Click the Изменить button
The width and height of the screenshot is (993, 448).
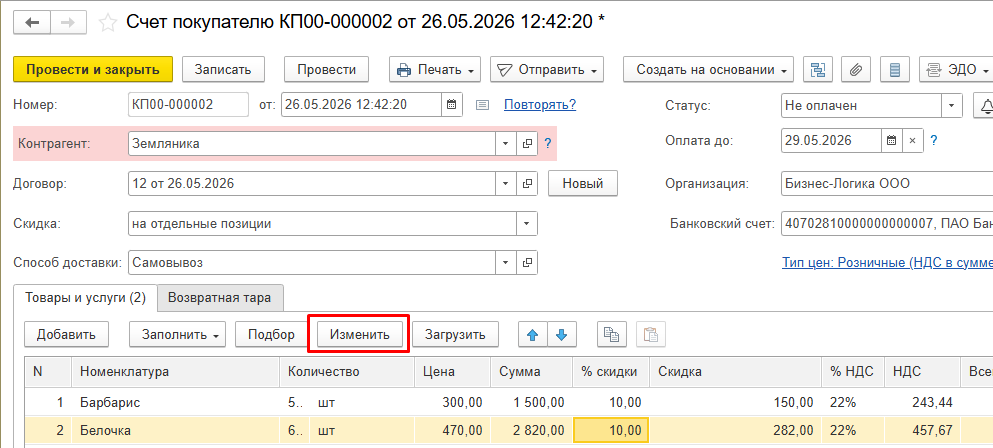click(x=359, y=335)
